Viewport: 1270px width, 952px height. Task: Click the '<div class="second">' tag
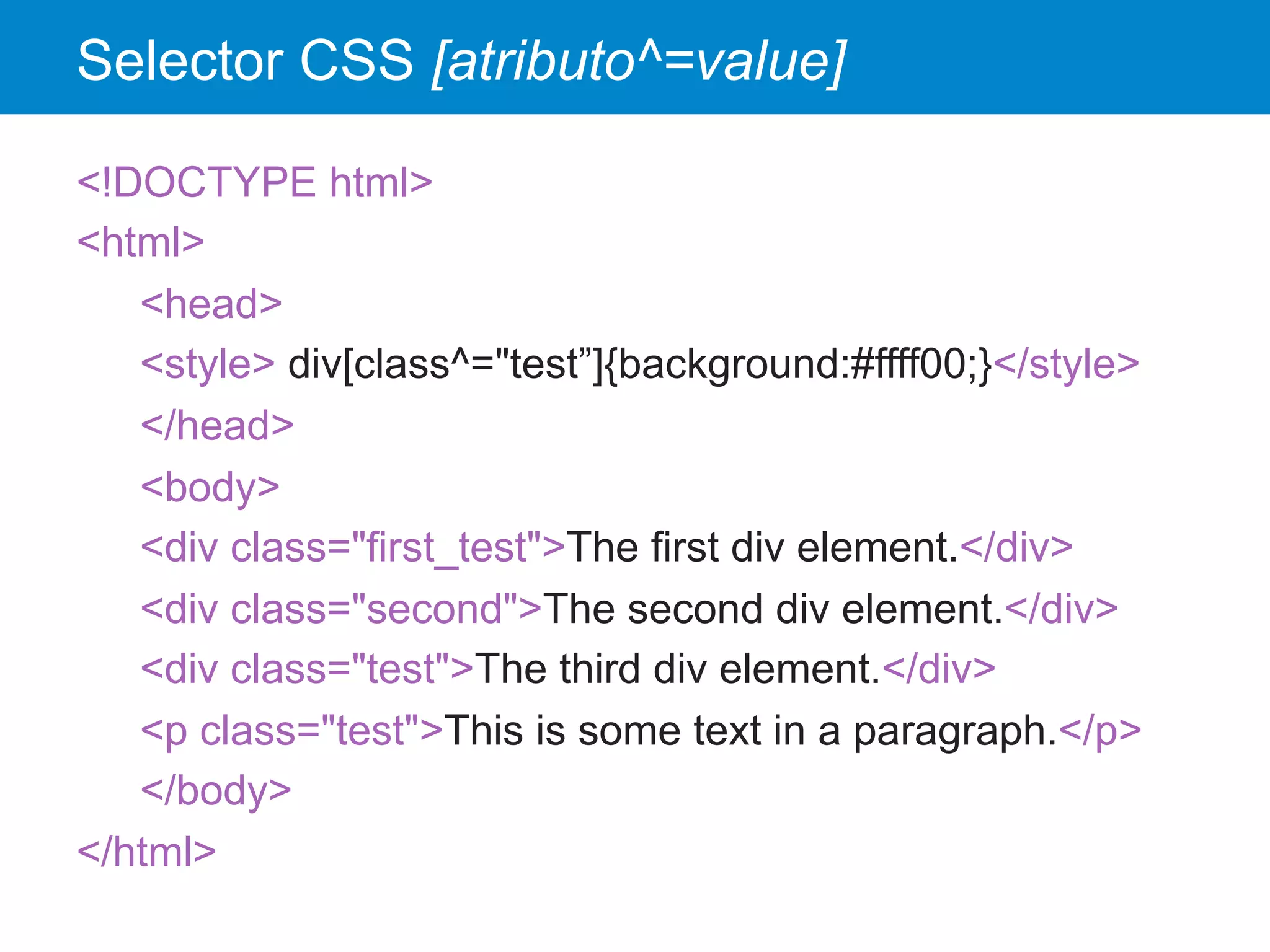coord(342,609)
